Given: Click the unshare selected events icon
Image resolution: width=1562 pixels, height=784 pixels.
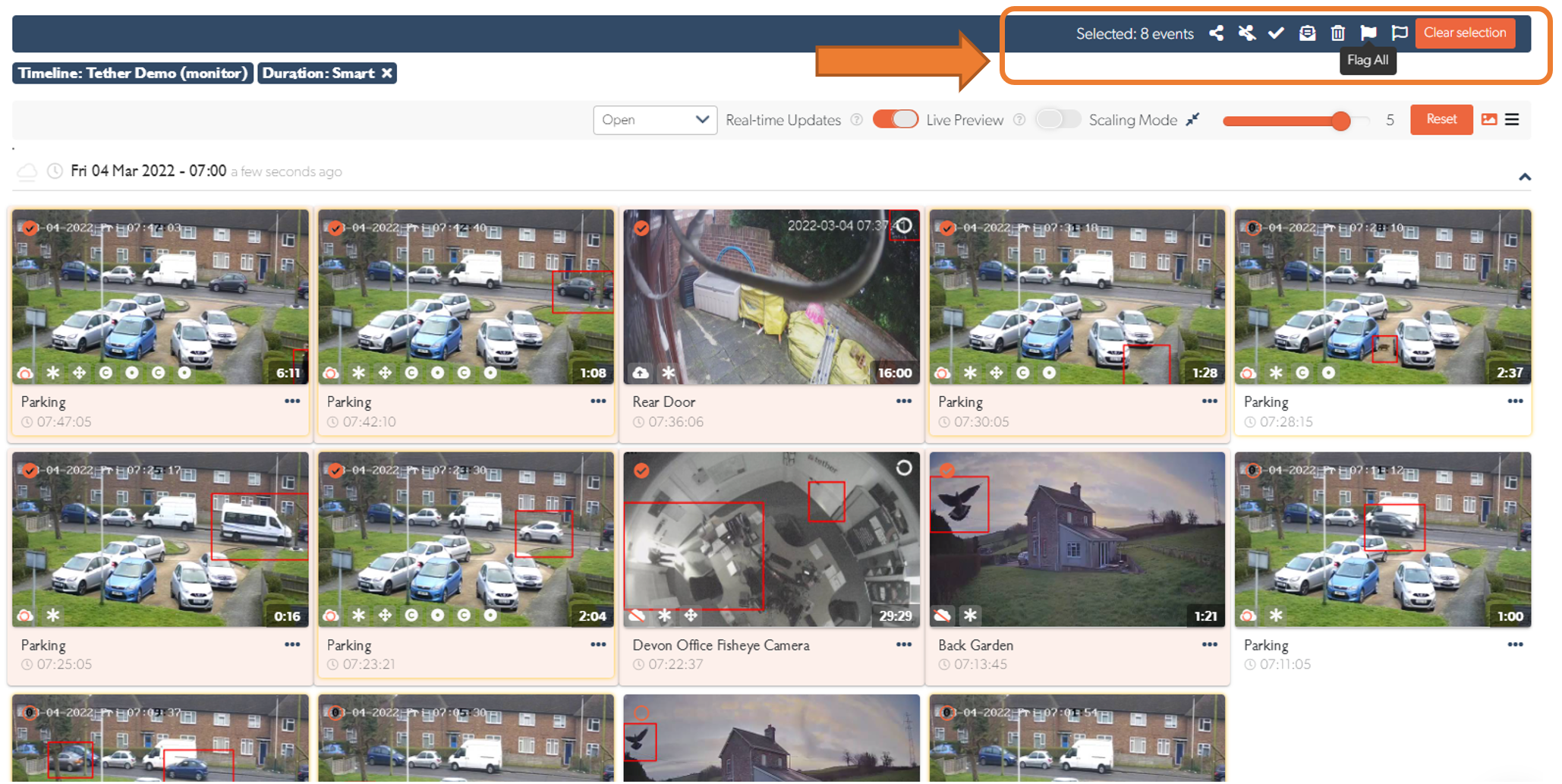Looking at the screenshot, I should tap(1246, 33).
